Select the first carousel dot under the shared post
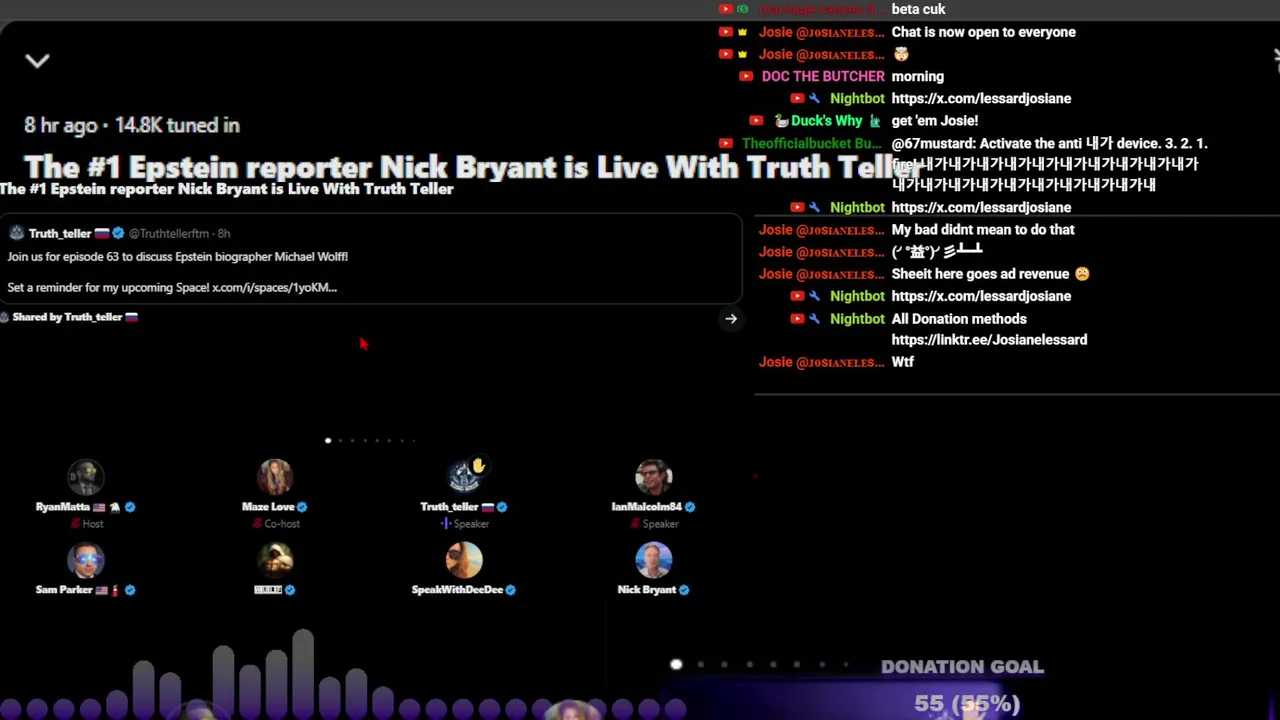 (328, 440)
